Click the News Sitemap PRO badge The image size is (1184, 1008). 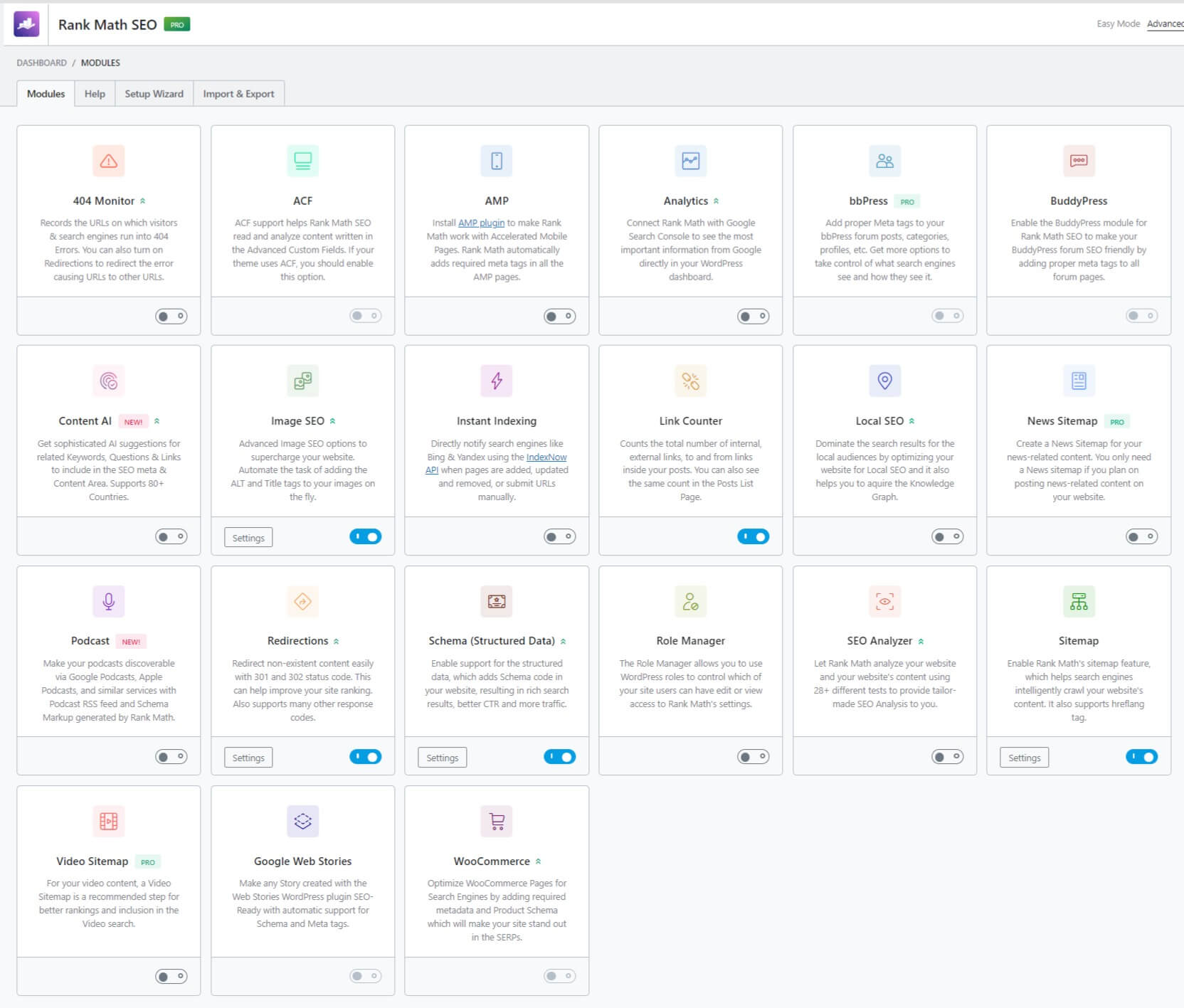coord(1117,422)
